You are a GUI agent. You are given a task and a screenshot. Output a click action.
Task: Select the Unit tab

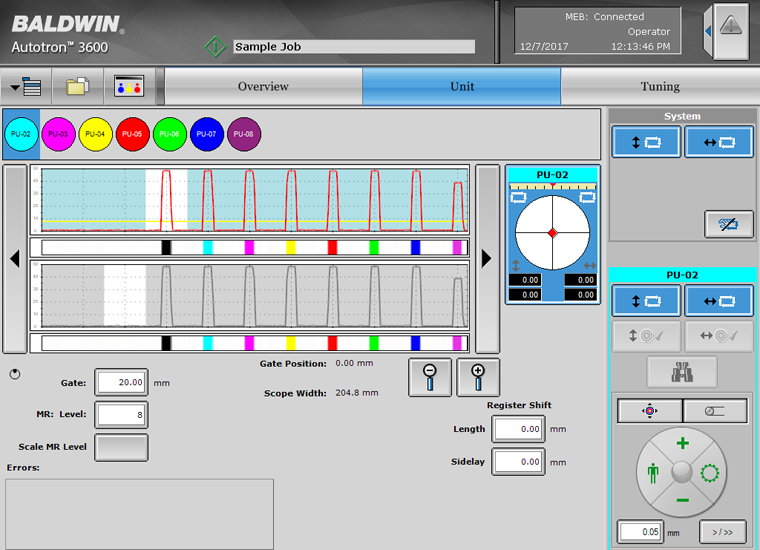[462, 87]
